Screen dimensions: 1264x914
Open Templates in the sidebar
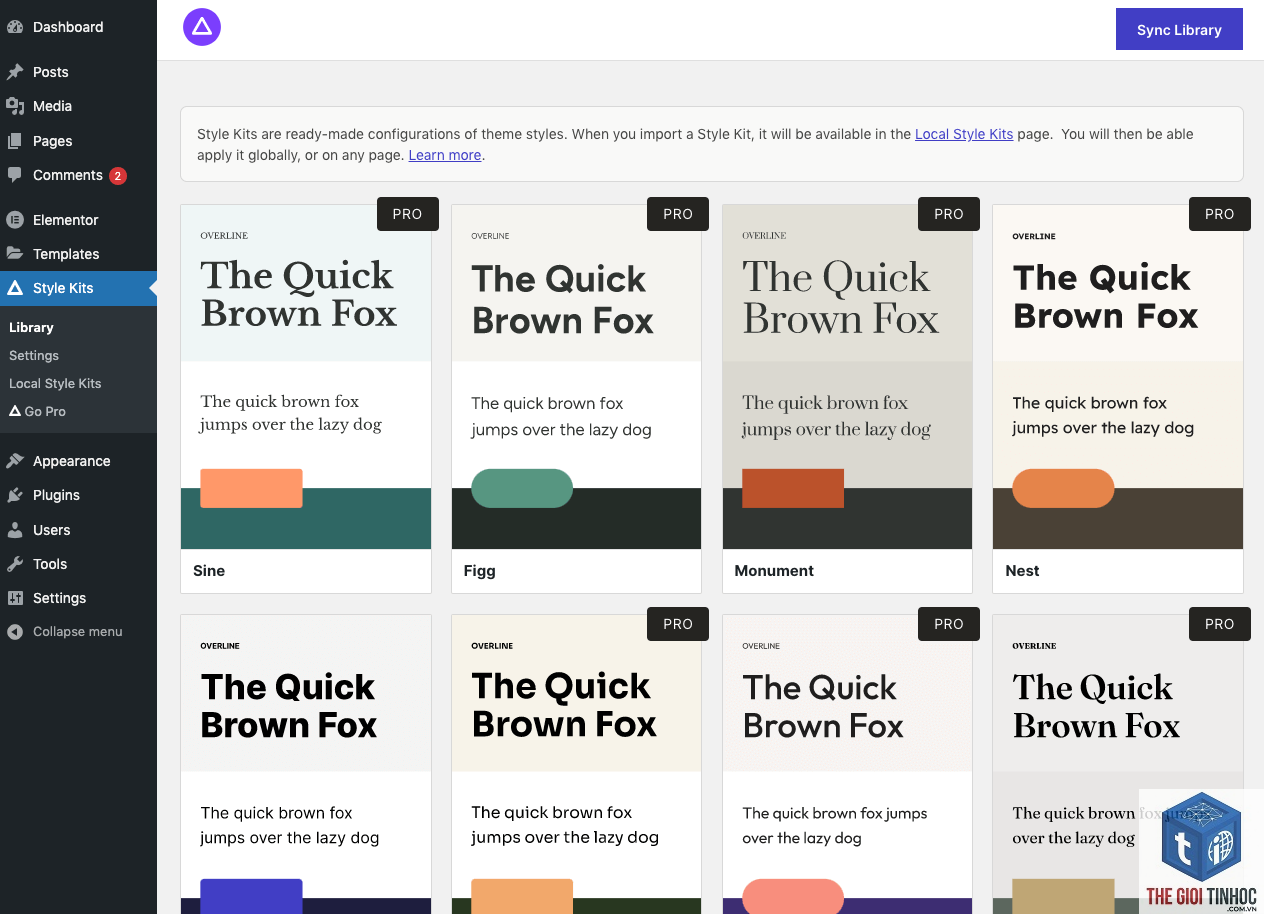[x=78, y=254]
